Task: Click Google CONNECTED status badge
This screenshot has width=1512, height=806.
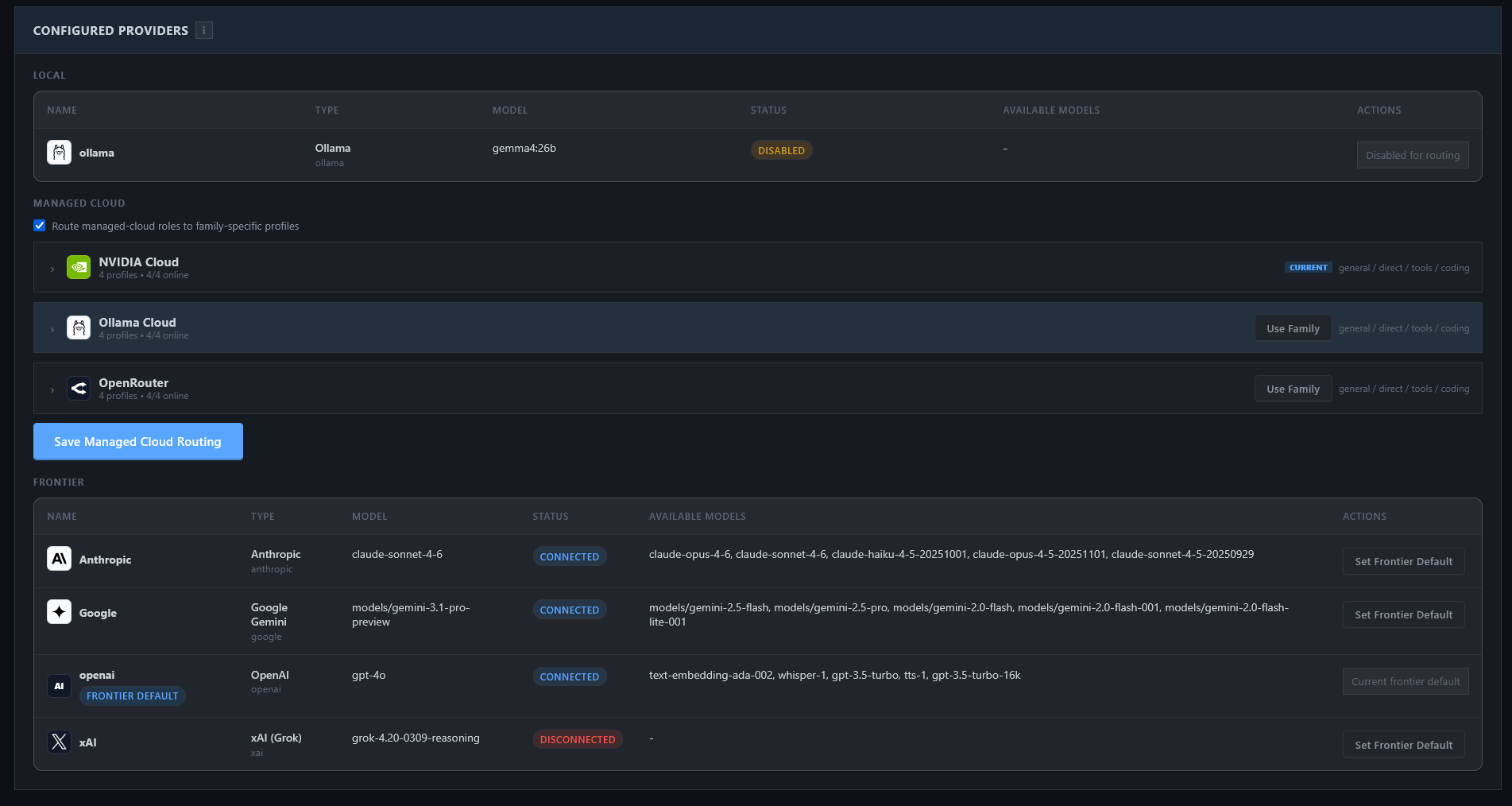Action: (570, 610)
